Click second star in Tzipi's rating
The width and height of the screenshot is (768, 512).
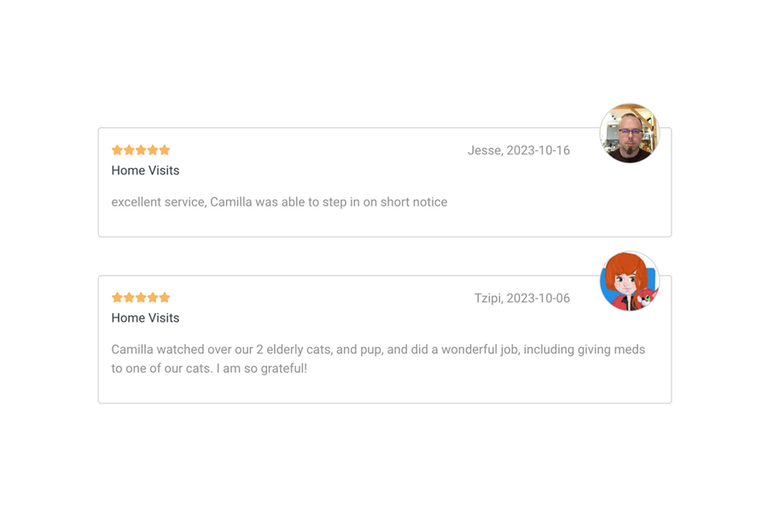pyautogui.click(x=129, y=297)
